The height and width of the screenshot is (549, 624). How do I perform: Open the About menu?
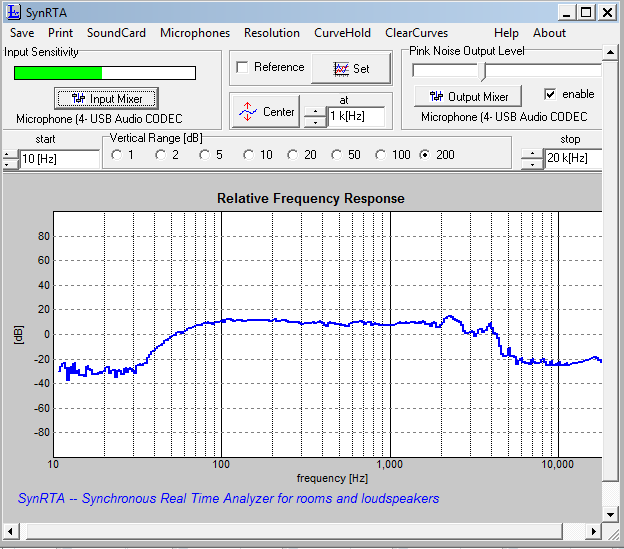click(x=549, y=33)
